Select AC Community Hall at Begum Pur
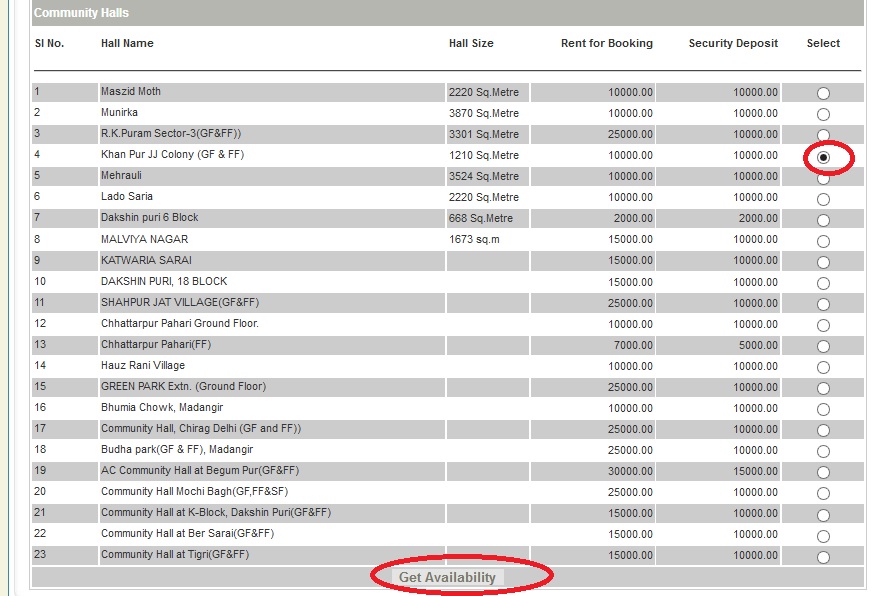Viewport: 882px width, 596px height. pyautogui.click(x=823, y=473)
